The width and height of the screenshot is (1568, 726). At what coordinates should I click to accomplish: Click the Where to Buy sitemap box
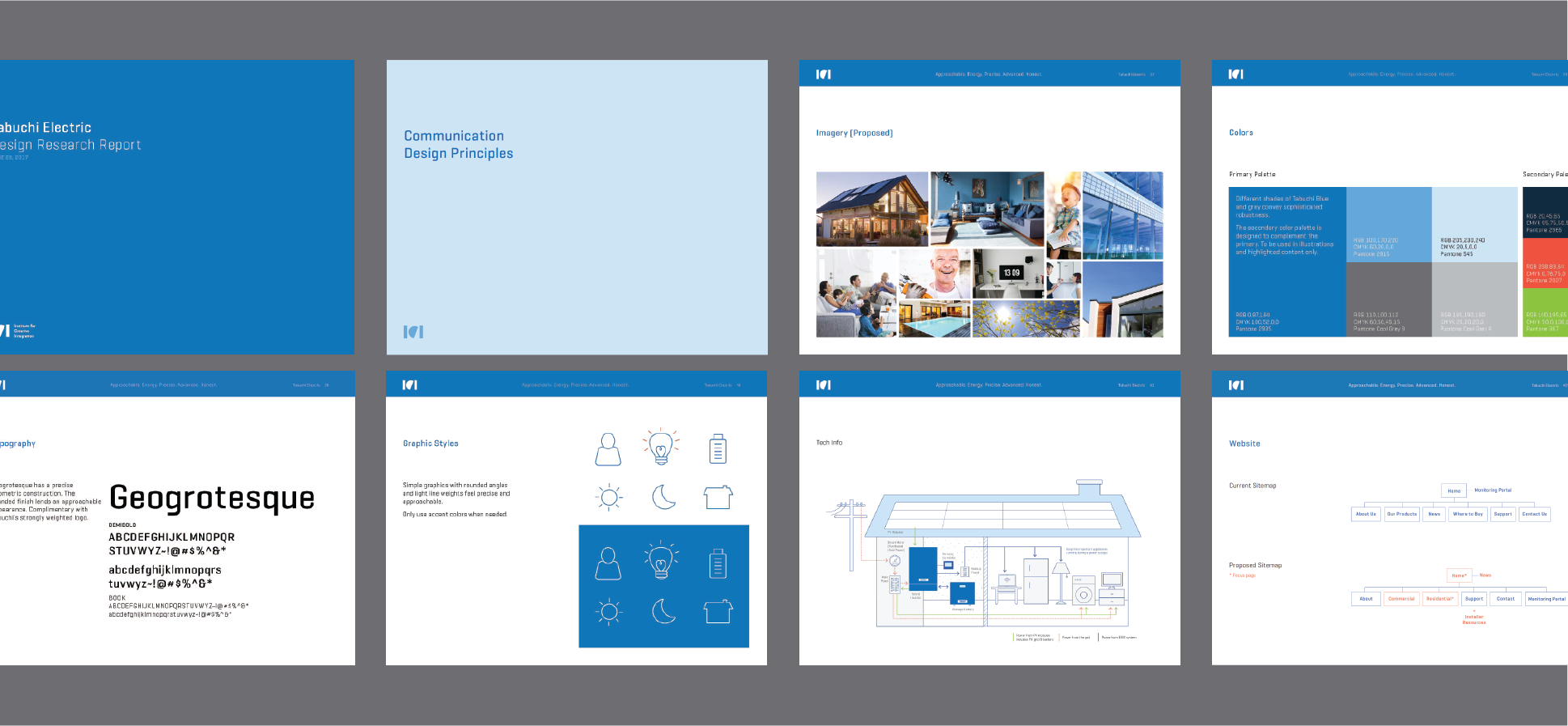point(1468,514)
